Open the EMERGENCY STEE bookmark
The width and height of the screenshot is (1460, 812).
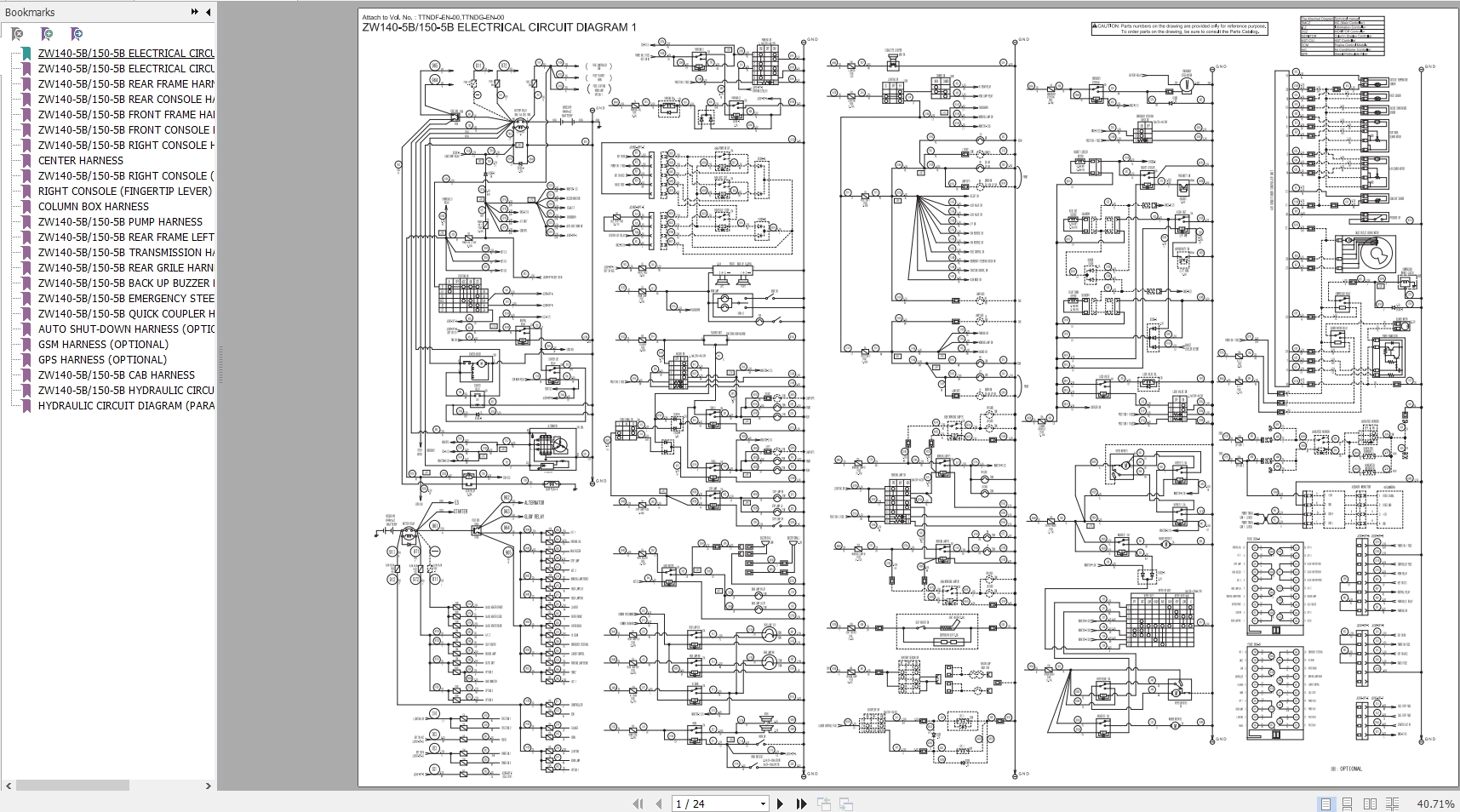coord(126,298)
